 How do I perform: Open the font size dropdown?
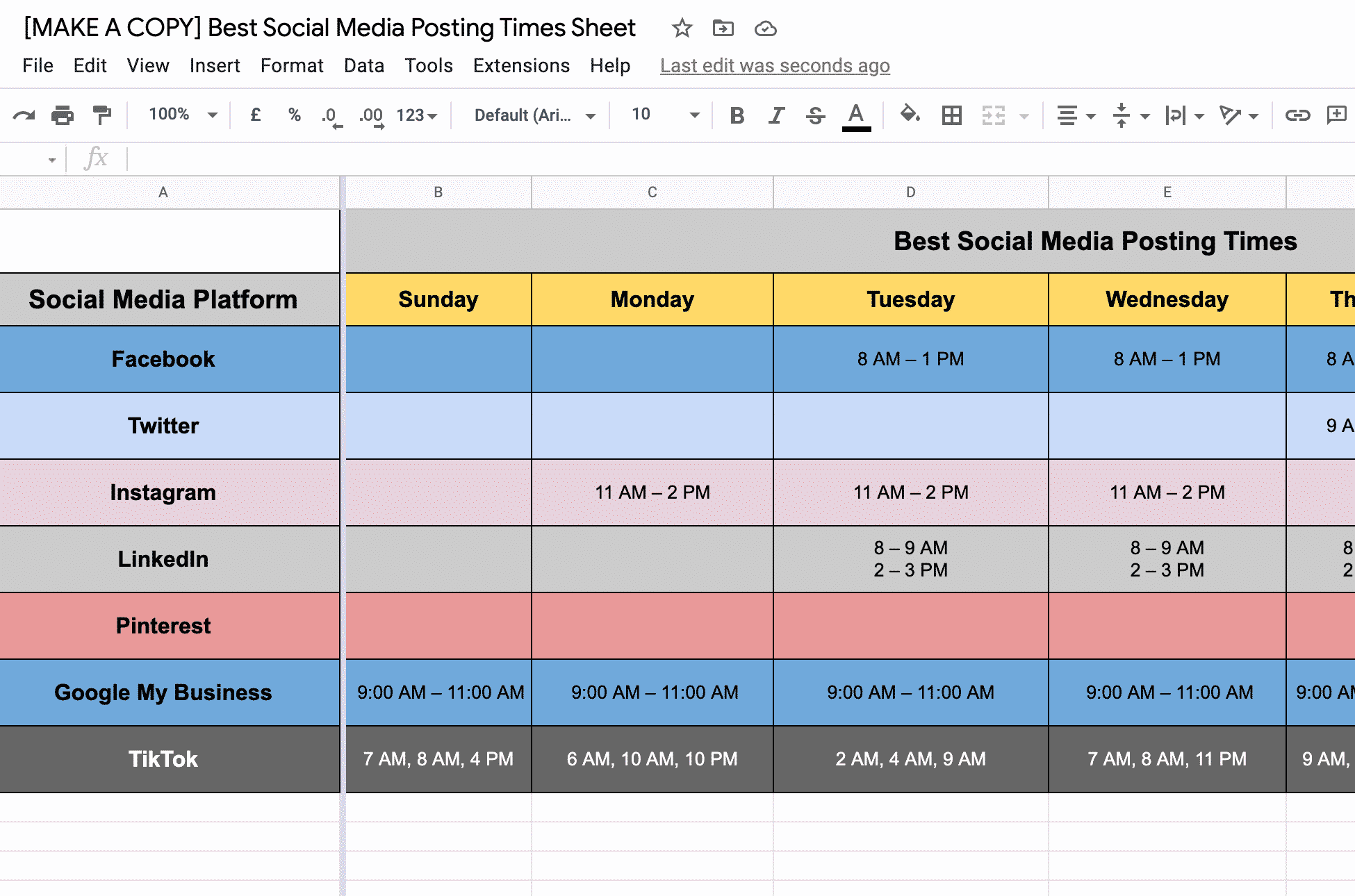[x=664, y=115]
